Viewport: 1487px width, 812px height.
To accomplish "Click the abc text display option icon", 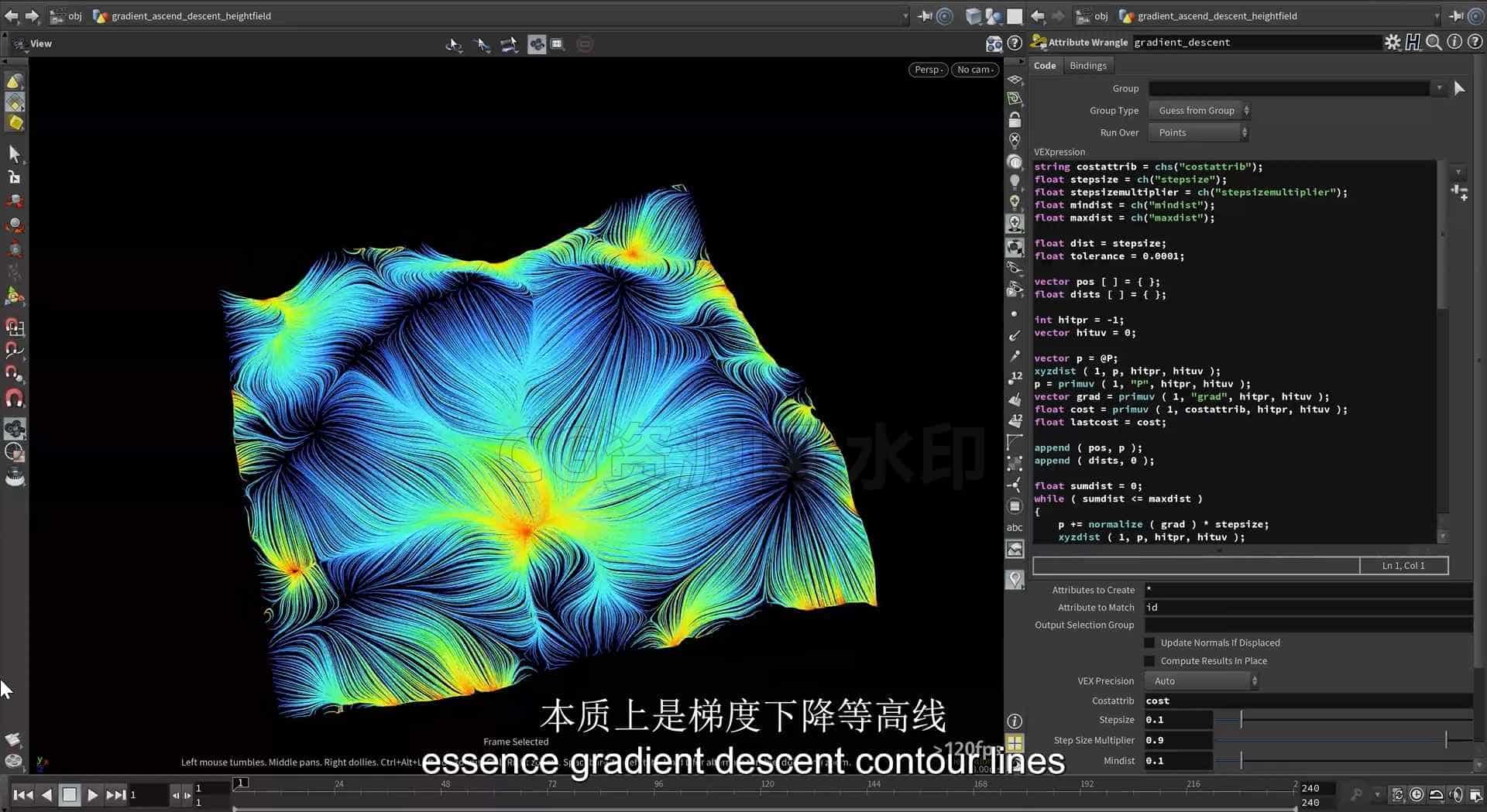I will tap(1015, 527).
